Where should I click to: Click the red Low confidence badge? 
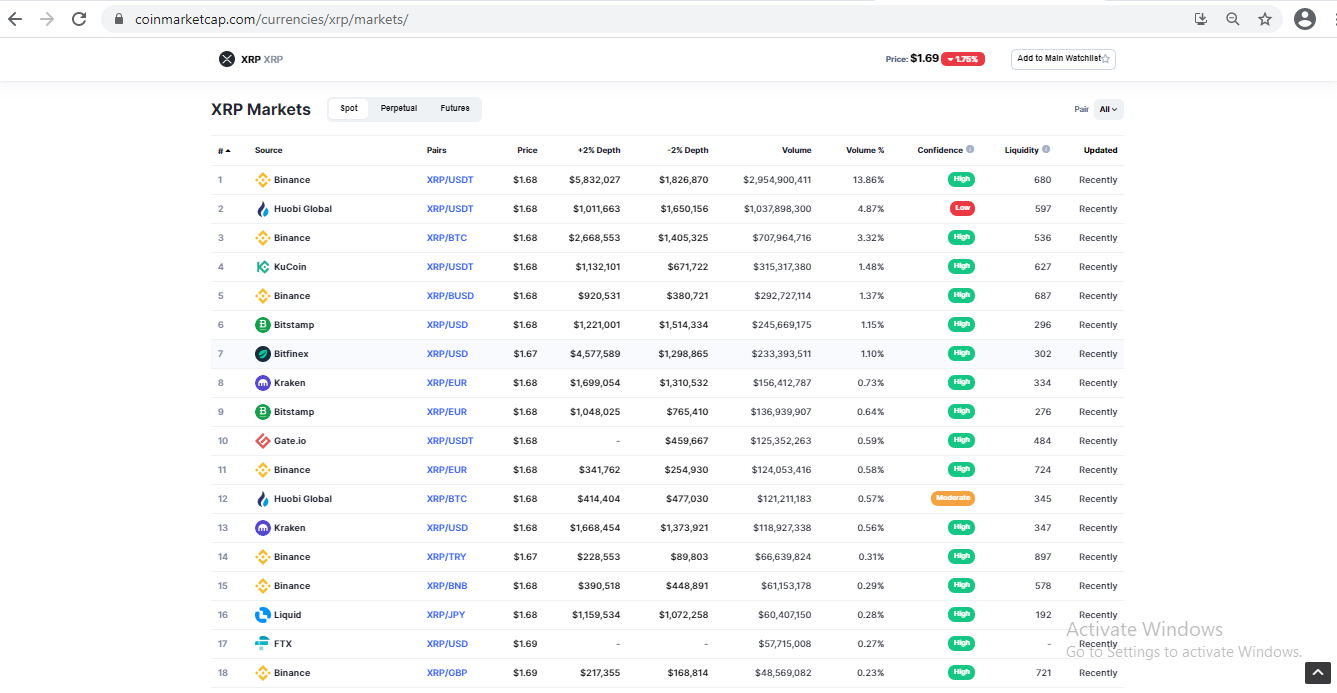coord(962,209)
